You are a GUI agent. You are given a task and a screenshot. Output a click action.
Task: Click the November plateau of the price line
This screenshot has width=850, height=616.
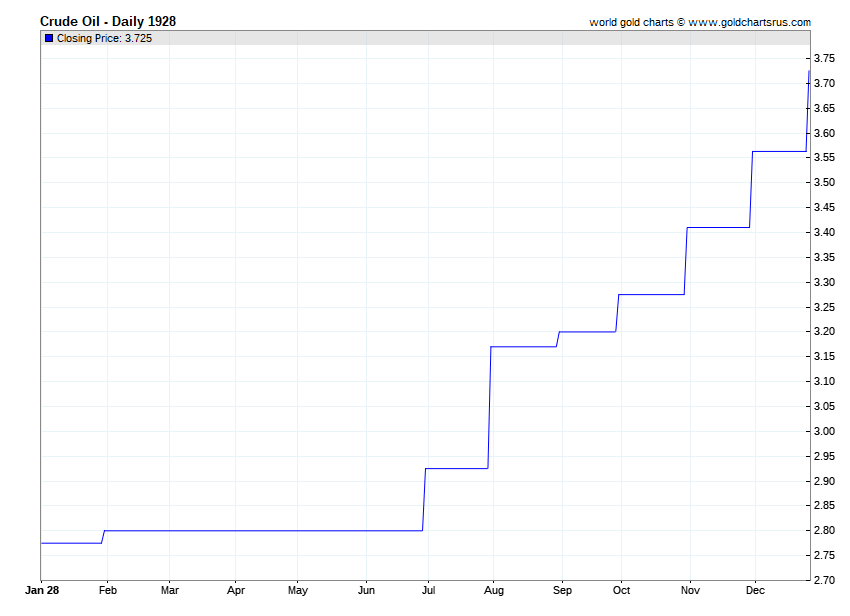click(x=718, y=227)
